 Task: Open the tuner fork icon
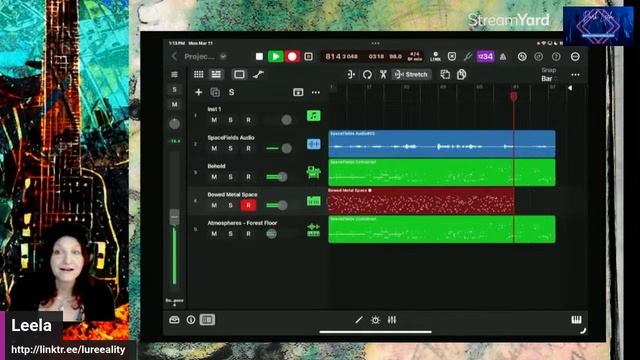click(x=468, y=56)
